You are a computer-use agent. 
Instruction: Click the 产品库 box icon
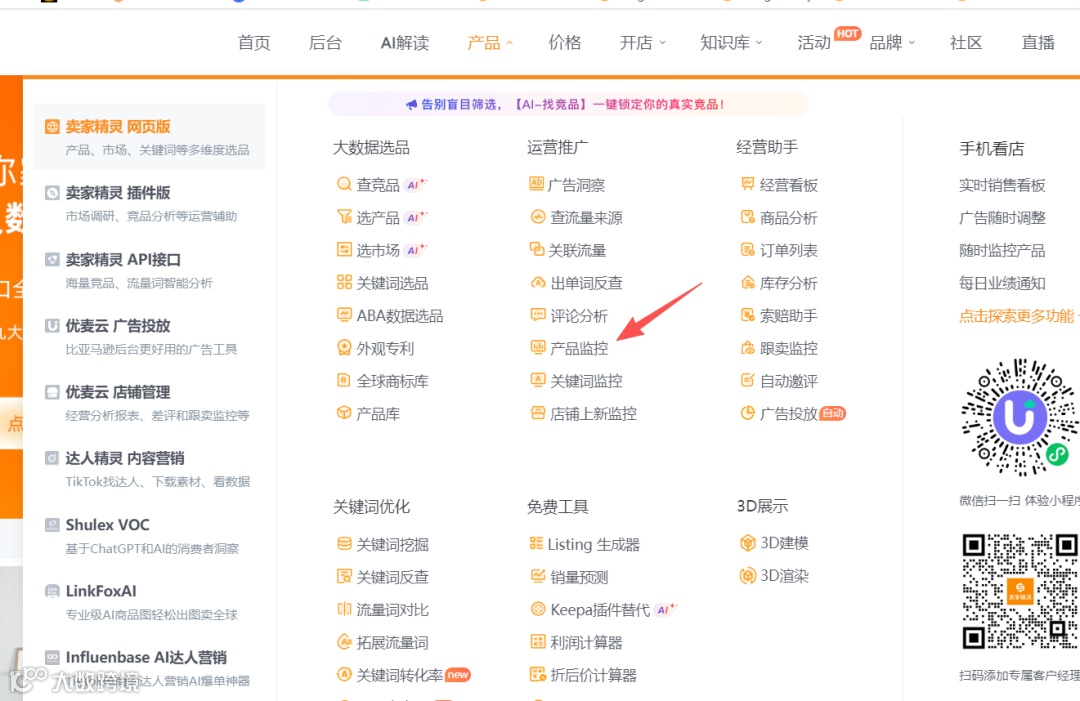[x=344, y=413]
